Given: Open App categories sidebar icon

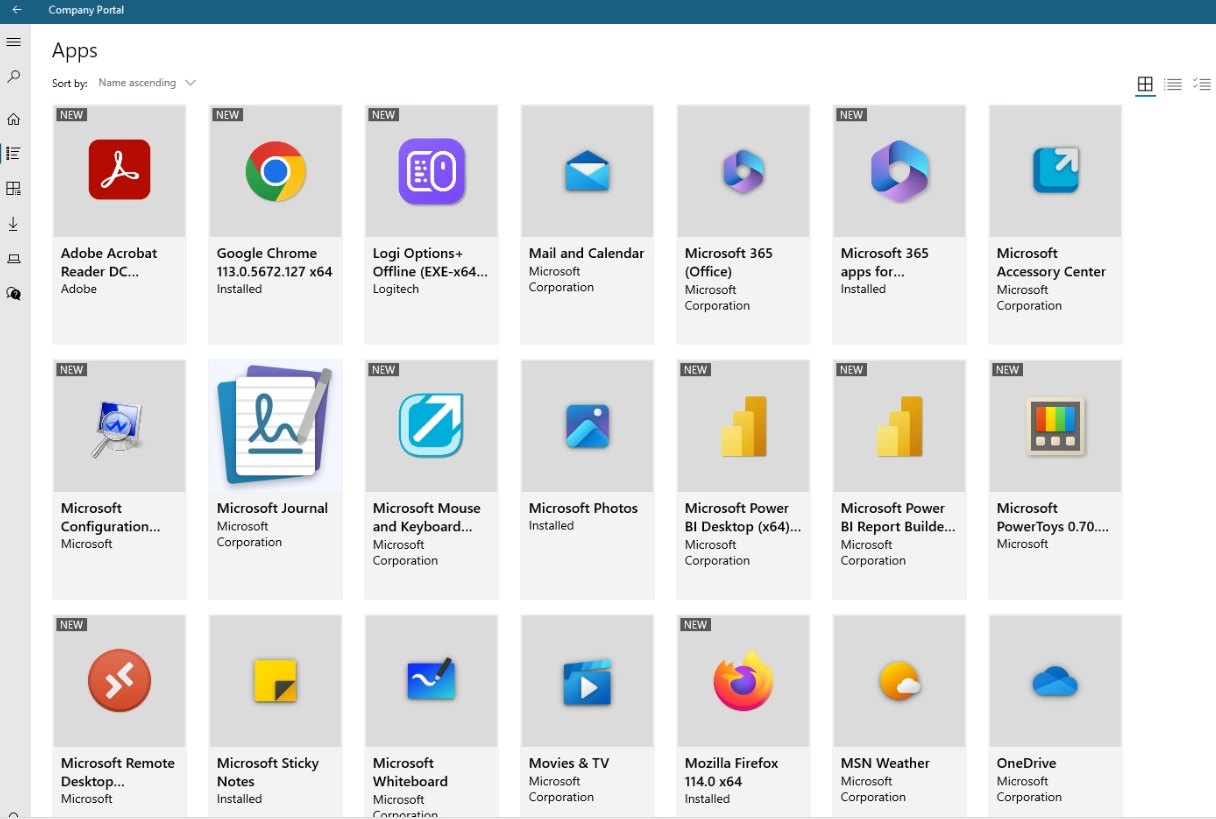Looking at the screenshot, I should point(14,188).
